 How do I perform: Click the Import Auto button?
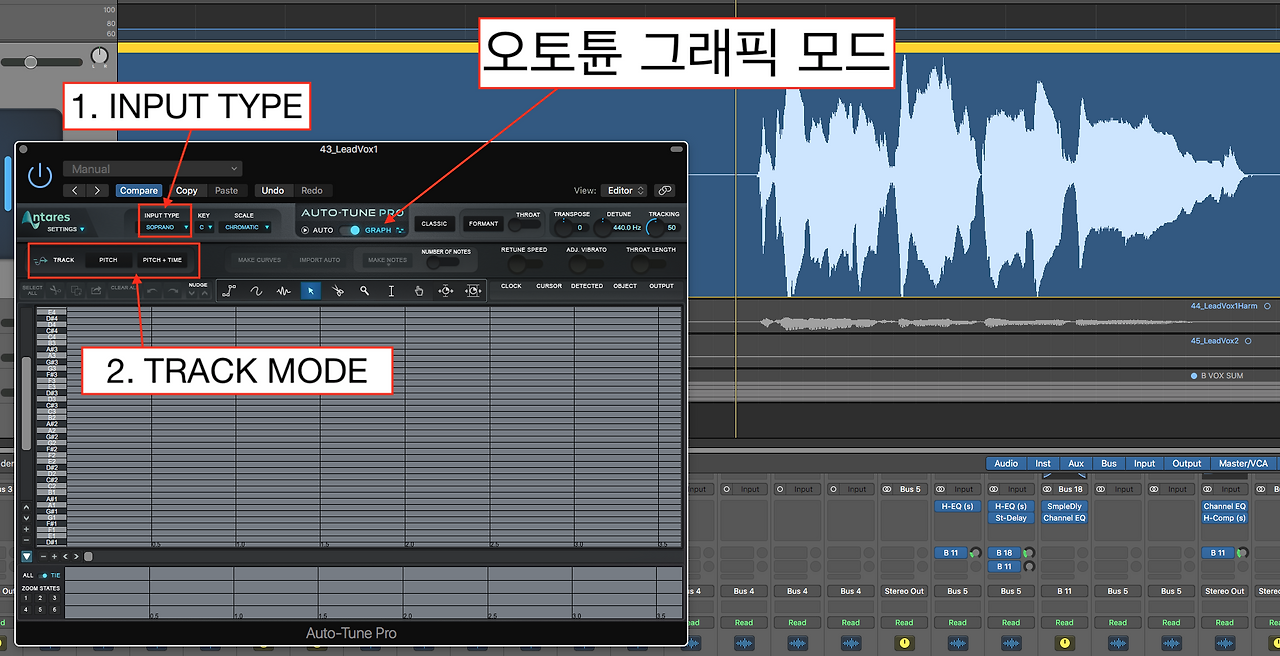[320, 260]
